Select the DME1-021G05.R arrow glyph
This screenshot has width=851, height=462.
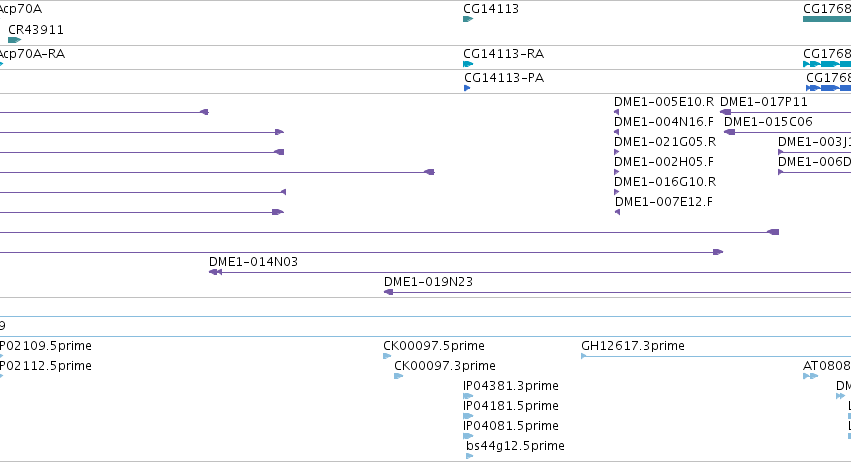pos(617,152)
